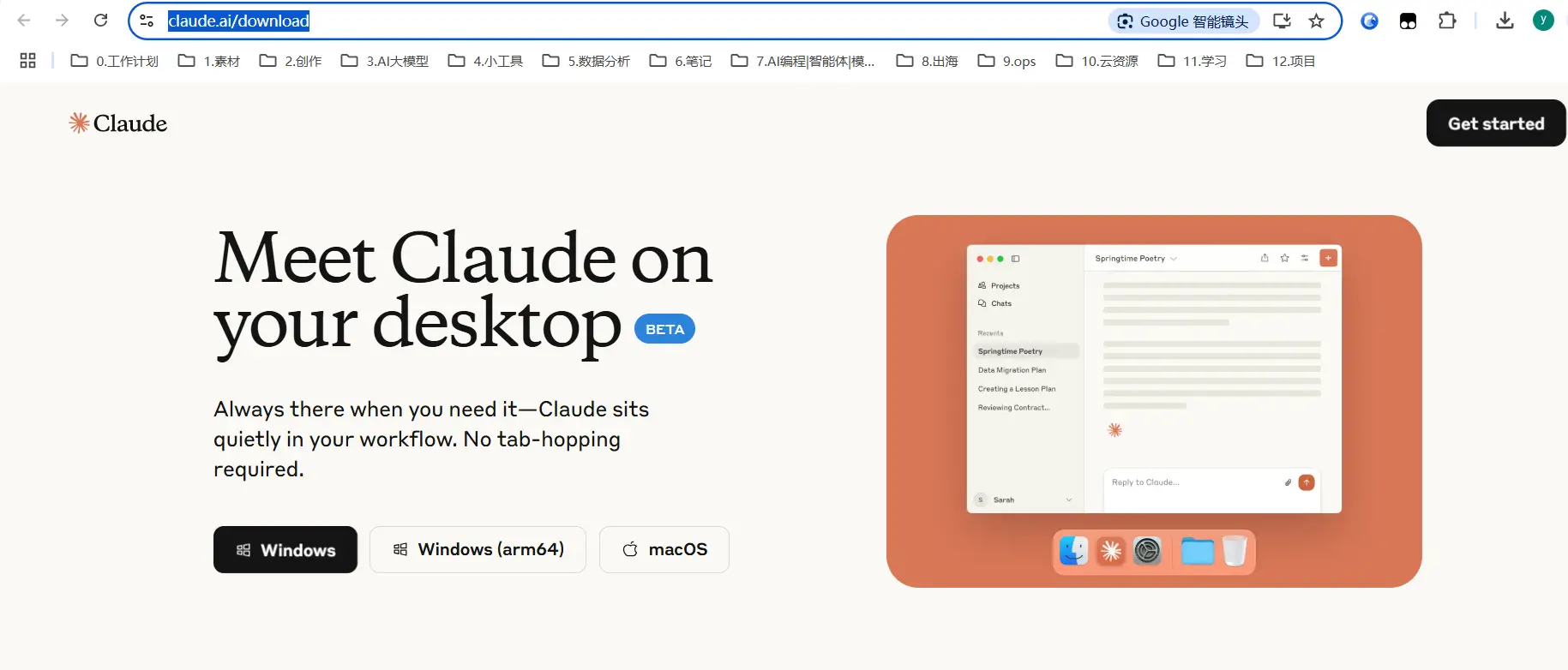
Task: Open Springtime Poetry title dropdown in preview
Action: point(1136,258)
